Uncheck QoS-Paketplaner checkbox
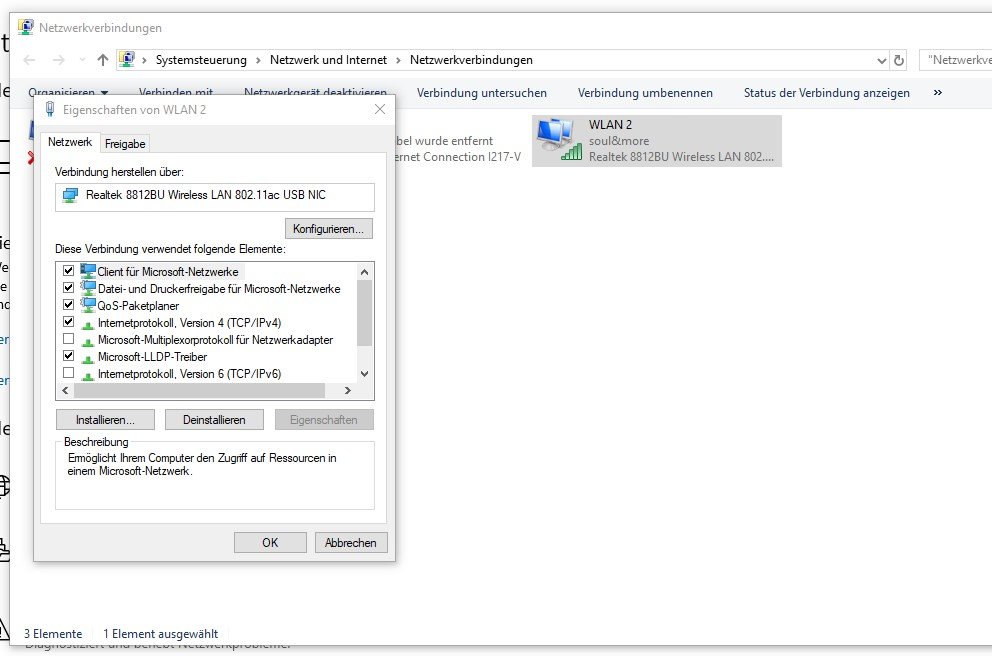The height and width of the screenshot is (656, 992). (68, 305)
